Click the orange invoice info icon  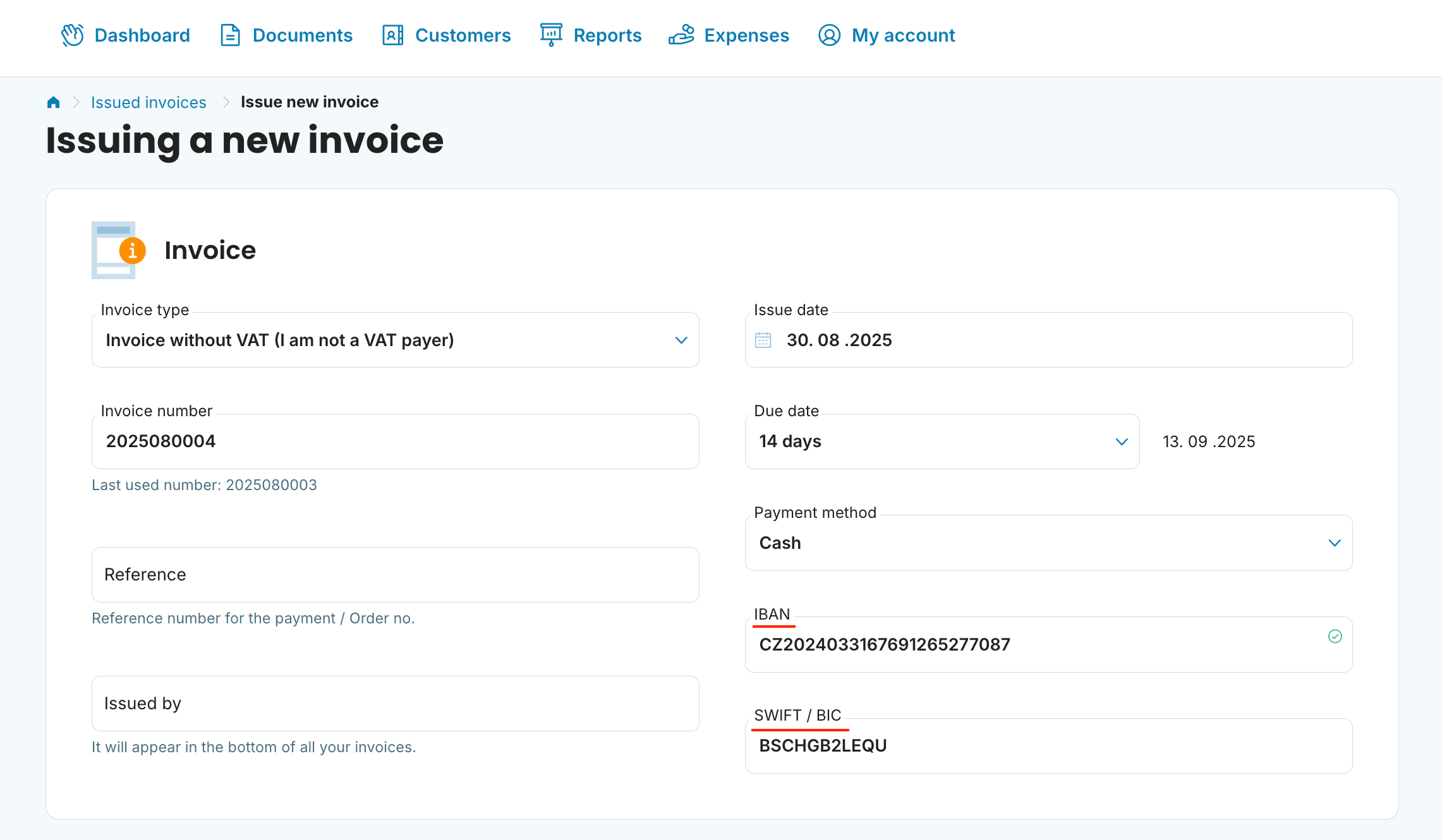tap(133, 251)
